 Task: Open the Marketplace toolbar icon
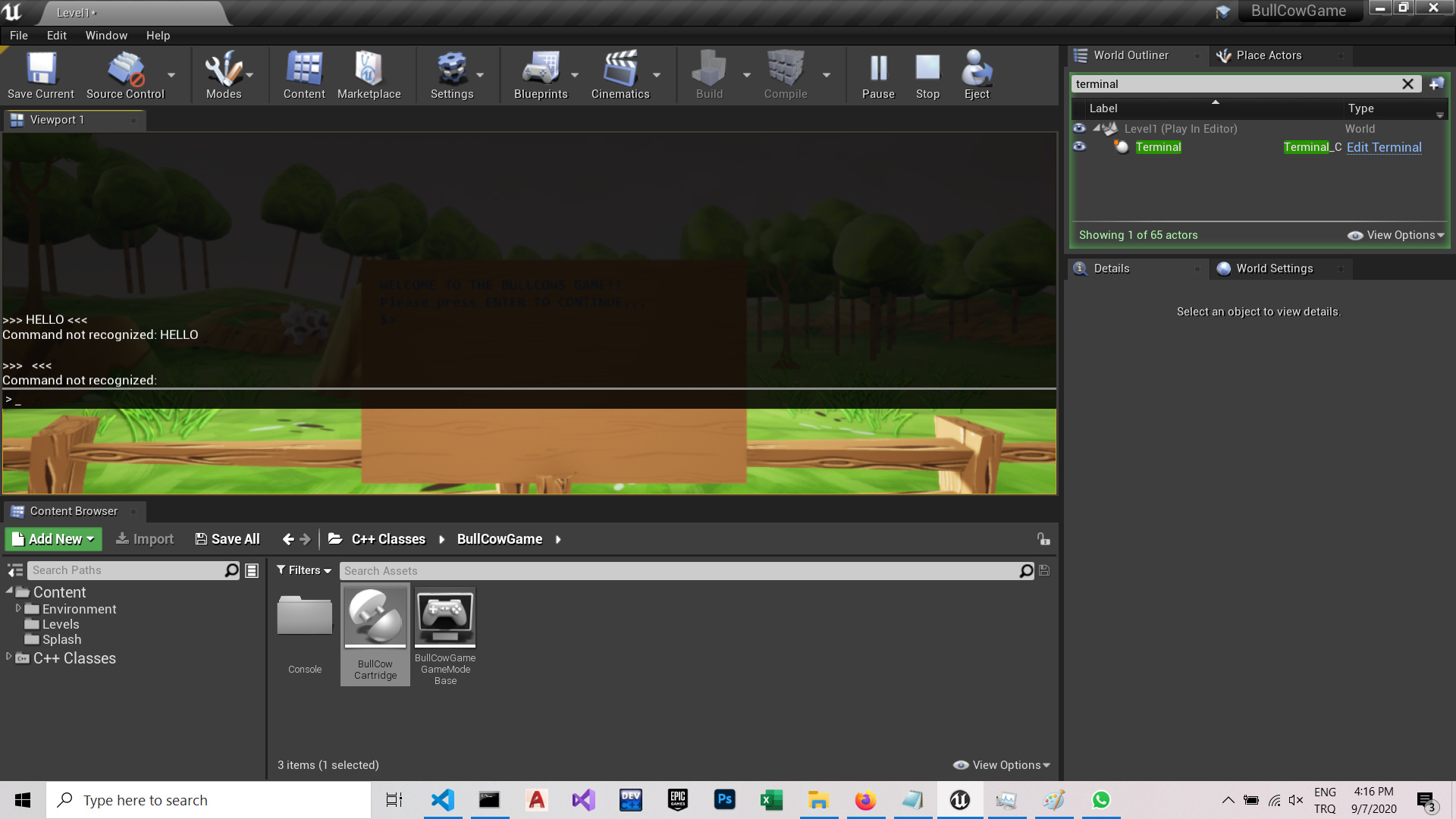pyautogui.click(x=369, y=75)
